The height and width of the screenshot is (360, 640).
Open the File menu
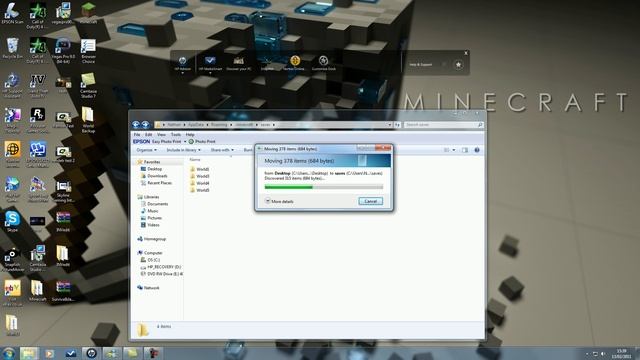(137, 134)
